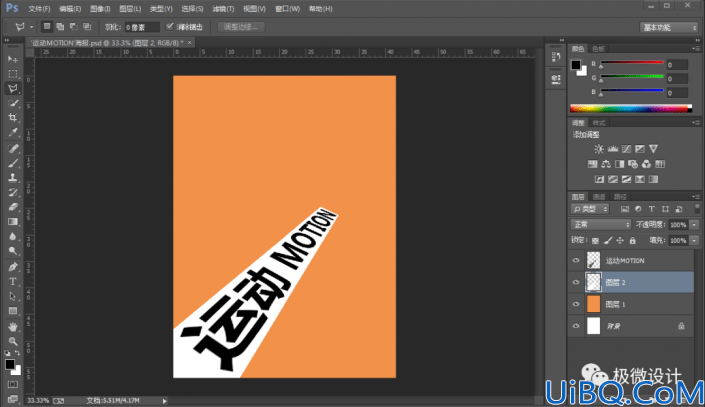Select the Zoom tool

[x=13, y=341]
